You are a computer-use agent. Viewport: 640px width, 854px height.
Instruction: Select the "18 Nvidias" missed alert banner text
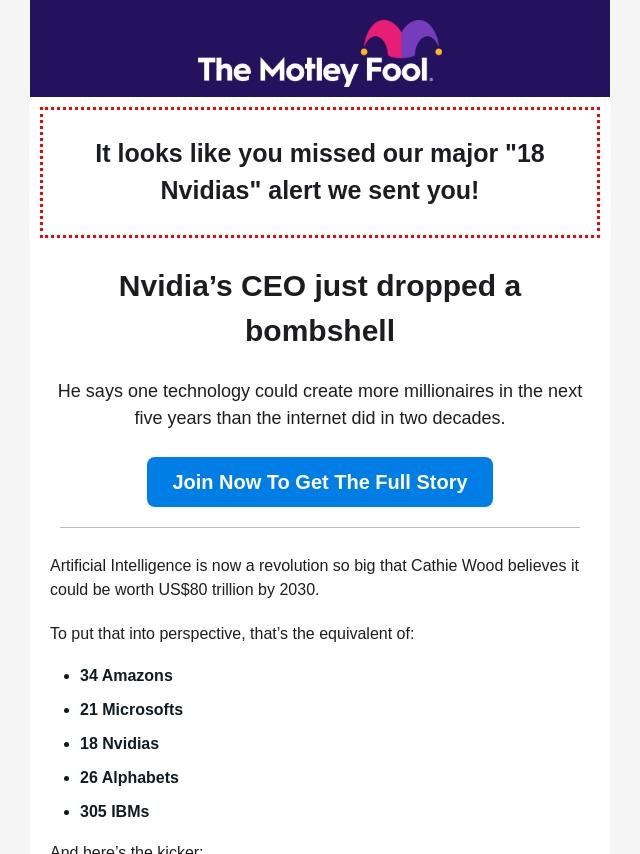pyautogui.click(x=320, y=172)
